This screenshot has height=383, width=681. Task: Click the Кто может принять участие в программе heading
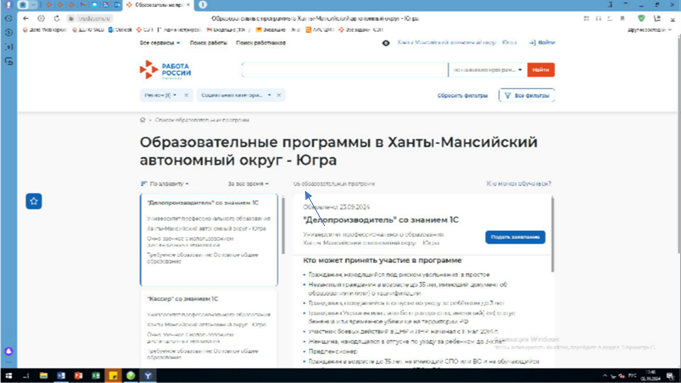382,261
